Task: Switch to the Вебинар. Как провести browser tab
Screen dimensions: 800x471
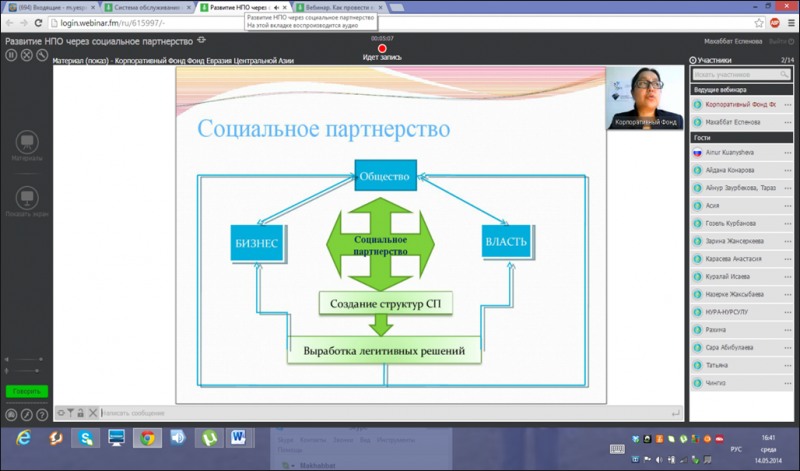Action: (340, 7)
